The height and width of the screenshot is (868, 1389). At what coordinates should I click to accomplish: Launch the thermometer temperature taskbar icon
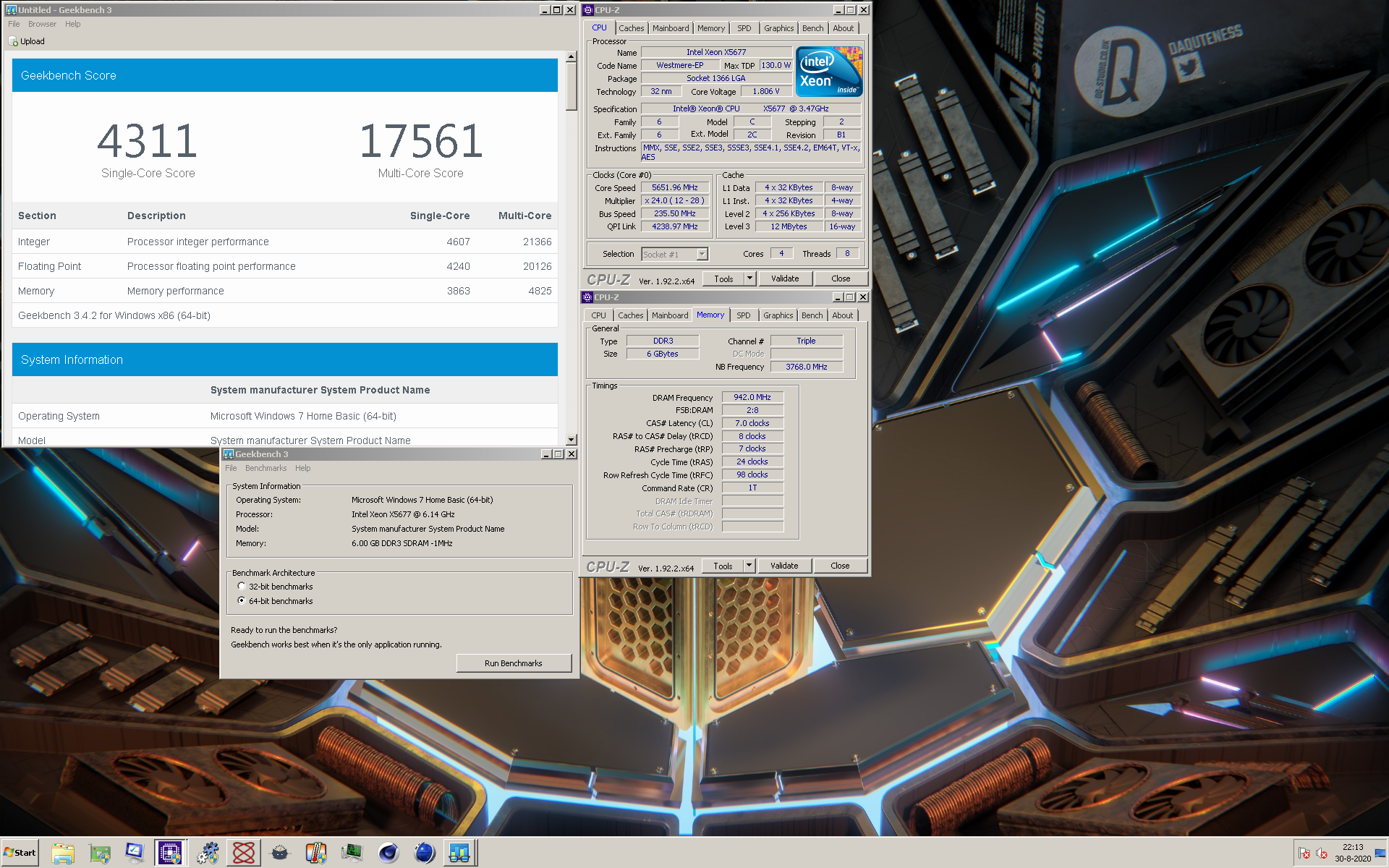click(x=316, y=854)
